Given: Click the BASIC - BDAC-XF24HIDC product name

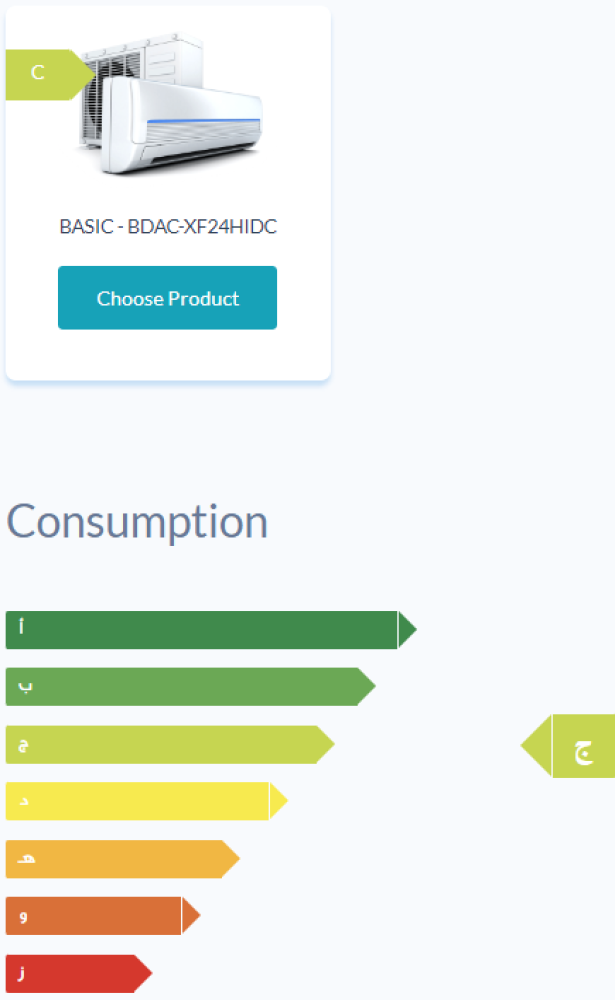Looking at the screenshot, I should [168, 227].
